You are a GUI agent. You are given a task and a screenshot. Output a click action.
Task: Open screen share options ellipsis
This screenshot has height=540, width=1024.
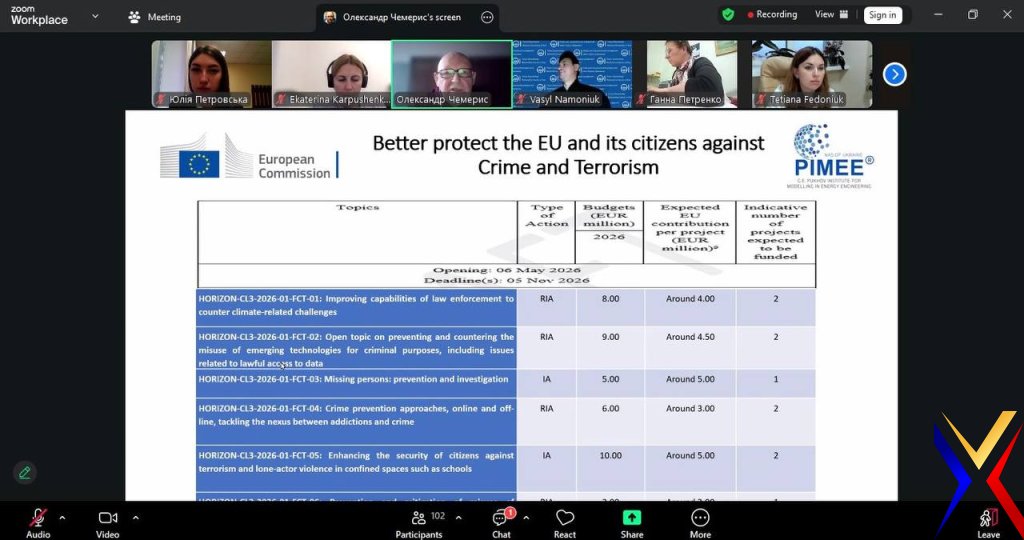click(x=487, y=17)
